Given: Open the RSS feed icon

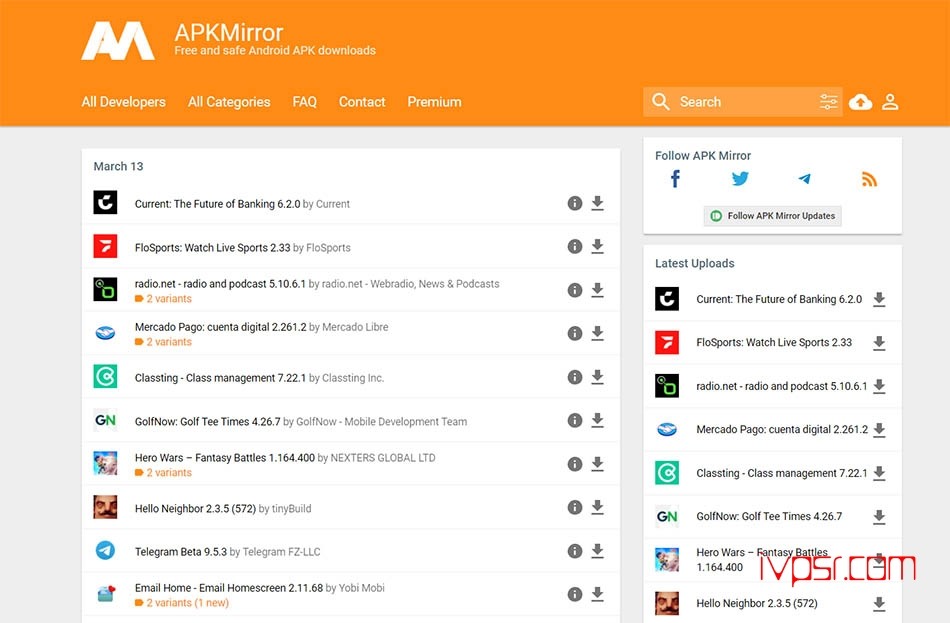Looking at the screenshot, I should click(x=869, y=179).
